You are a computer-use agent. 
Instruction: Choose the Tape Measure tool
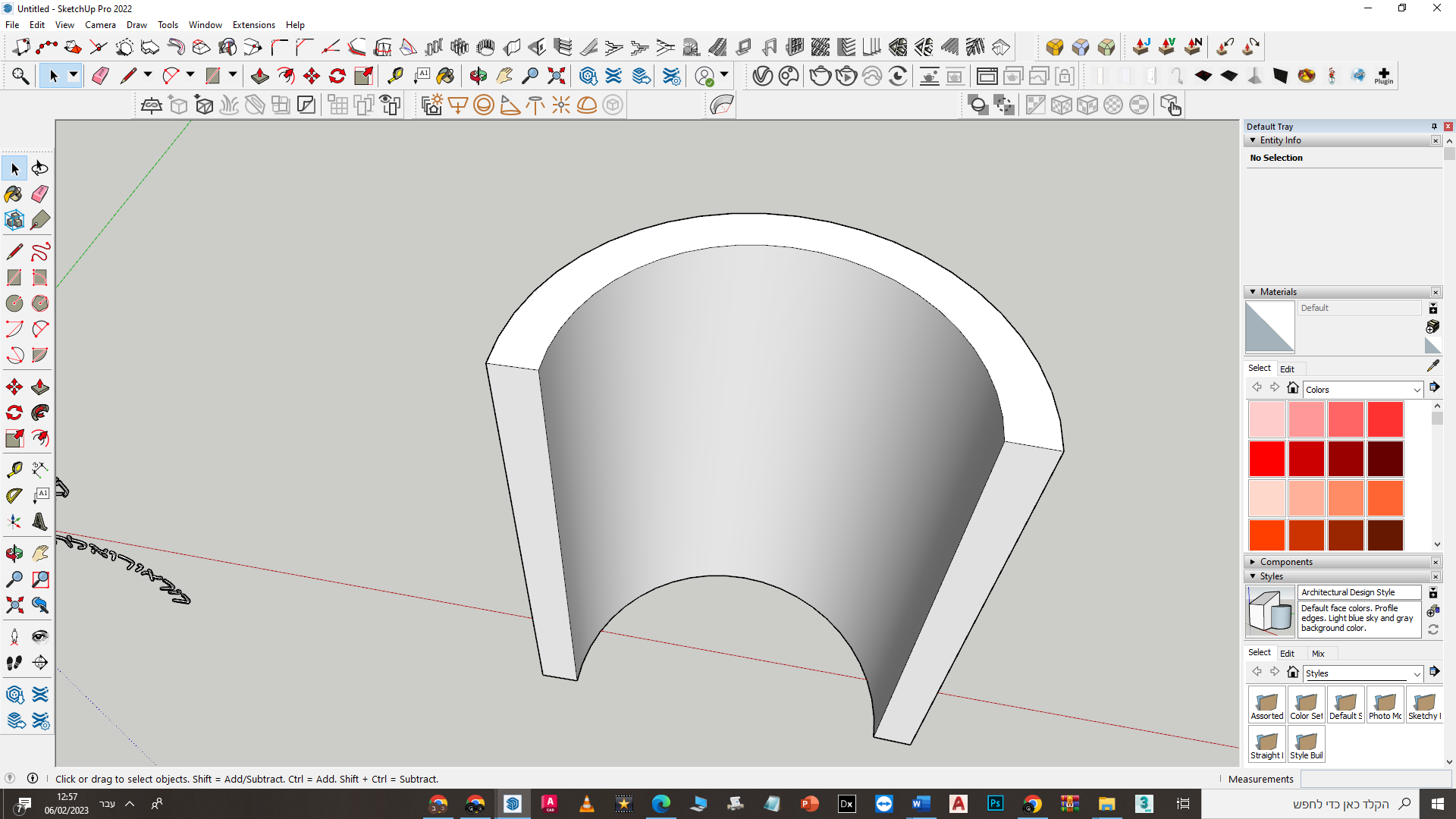(14, 470)
